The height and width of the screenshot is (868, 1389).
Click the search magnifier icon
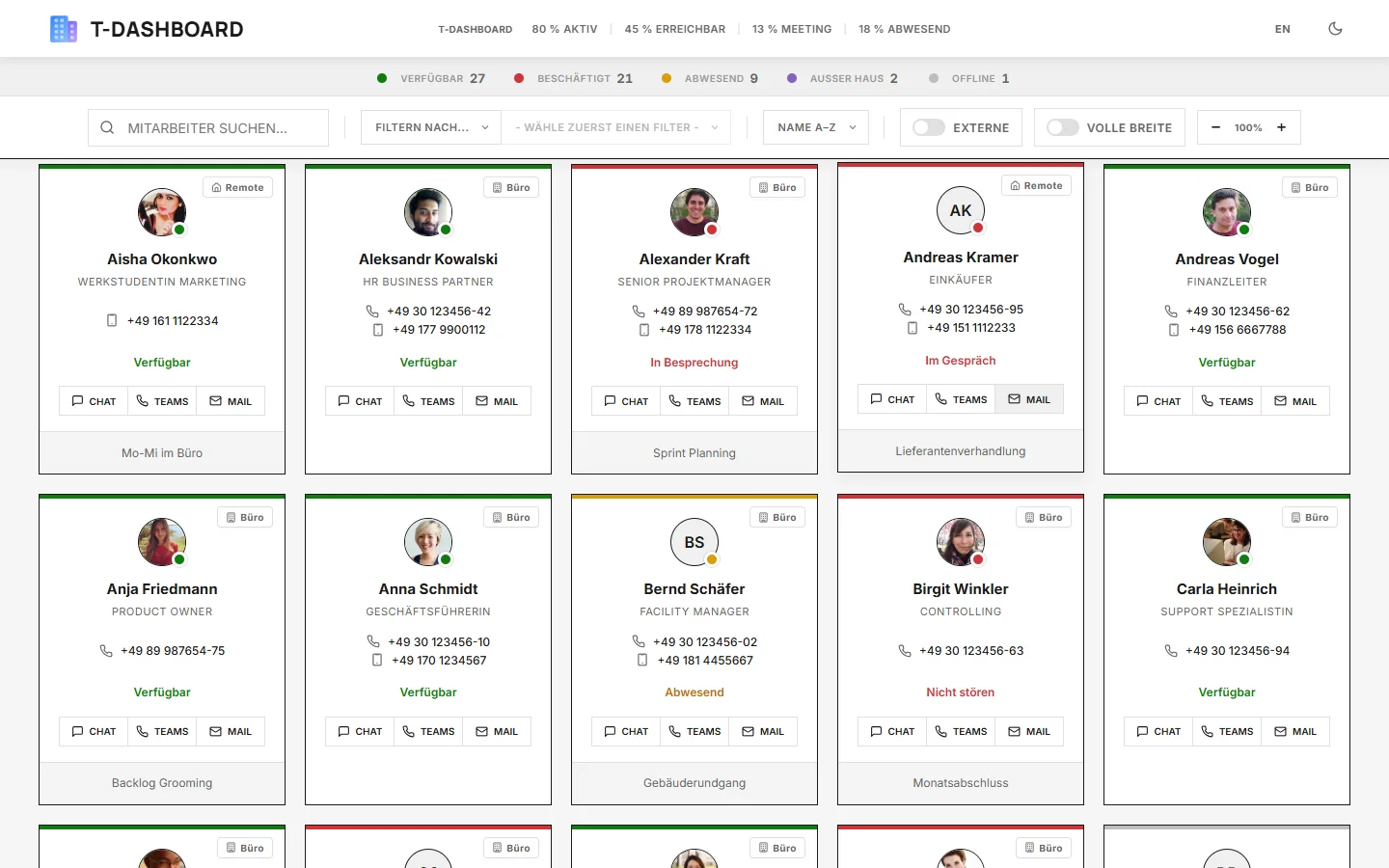tap(107, 127)
